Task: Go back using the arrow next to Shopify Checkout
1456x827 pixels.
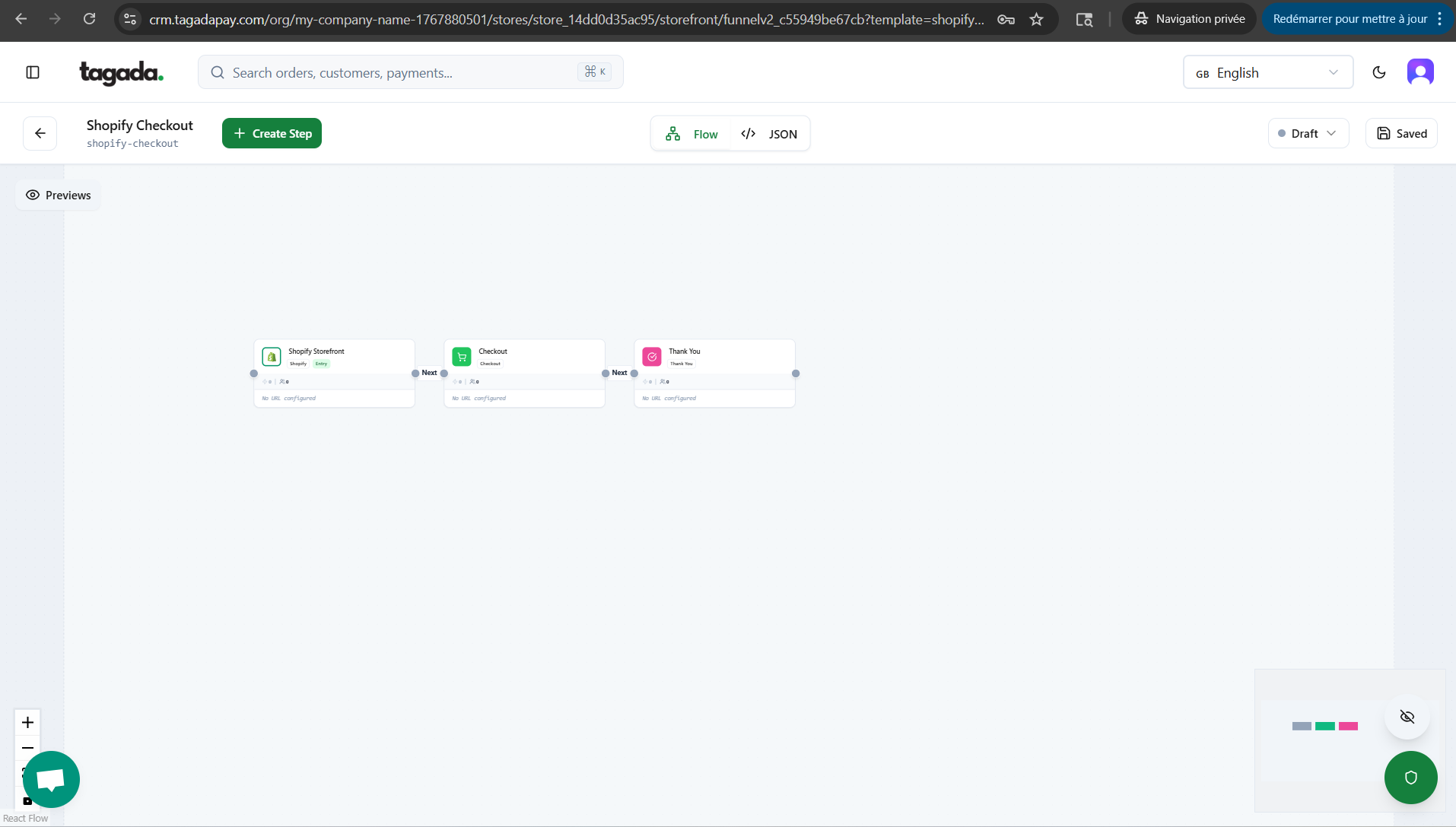Action: 40,134
